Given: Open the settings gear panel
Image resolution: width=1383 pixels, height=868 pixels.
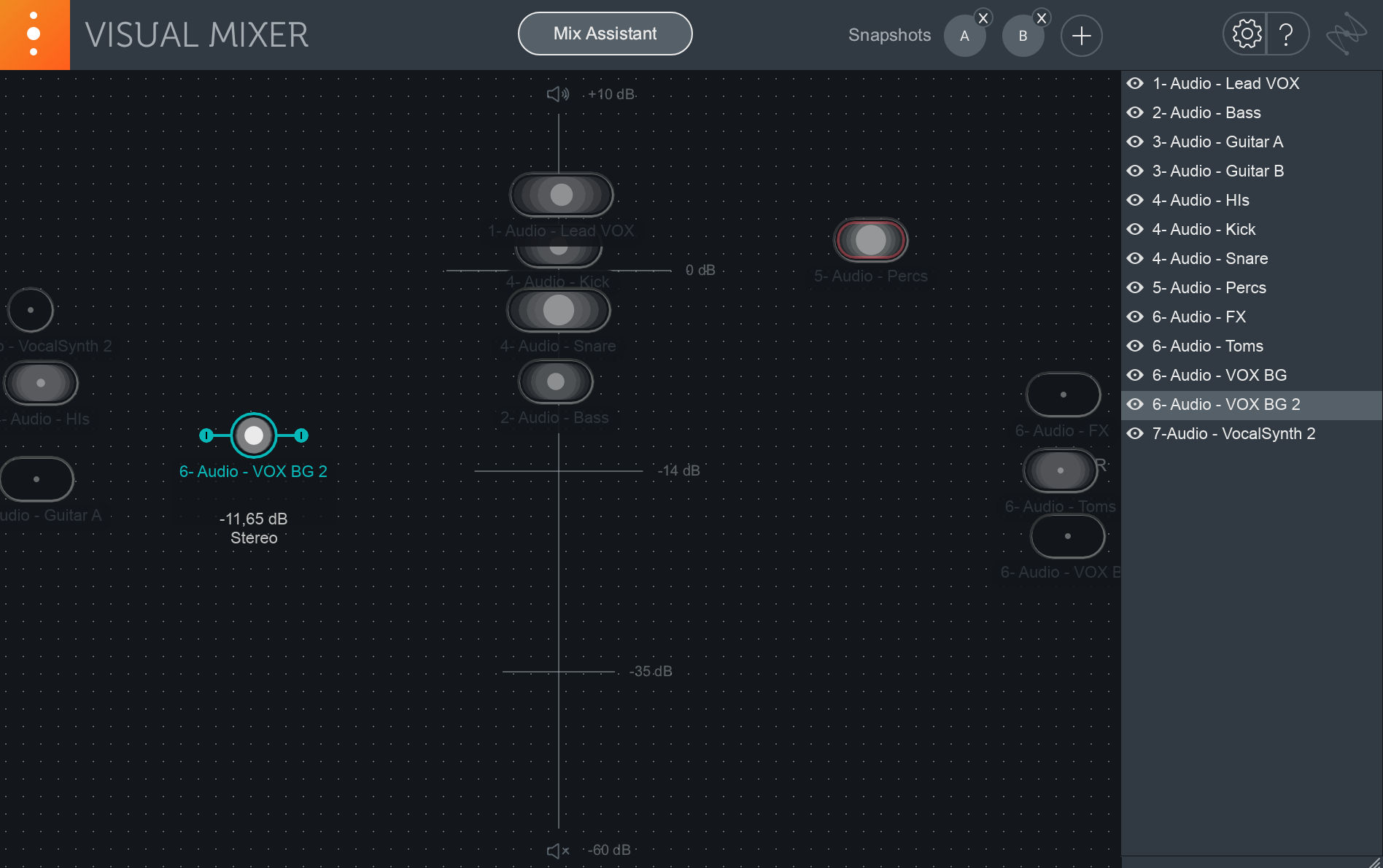Looking at the screenshot, I should click(x=1246, y=34).
